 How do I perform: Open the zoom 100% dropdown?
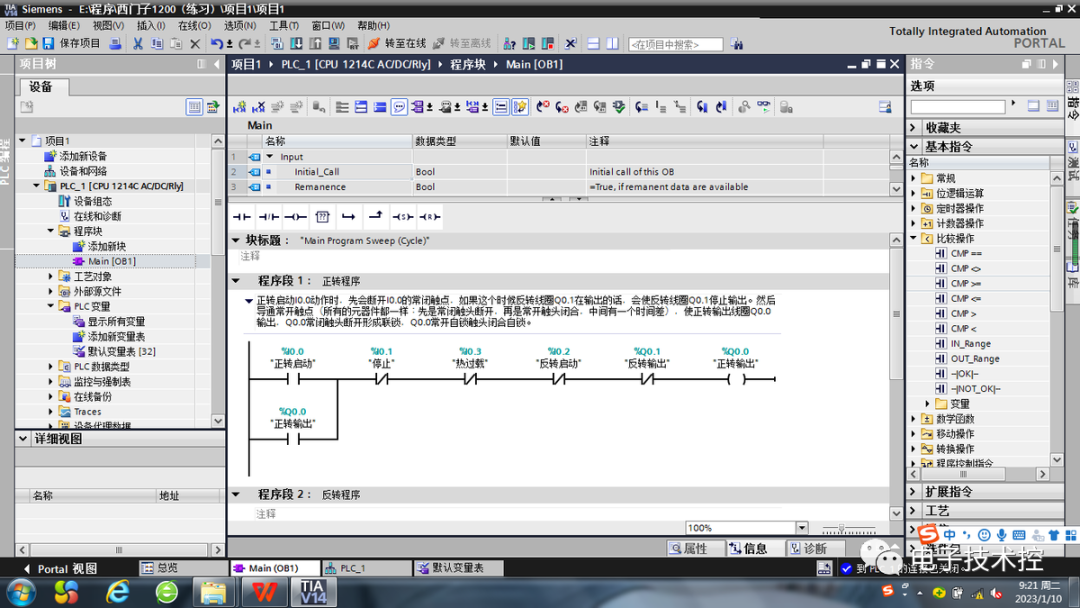point(802,528)
